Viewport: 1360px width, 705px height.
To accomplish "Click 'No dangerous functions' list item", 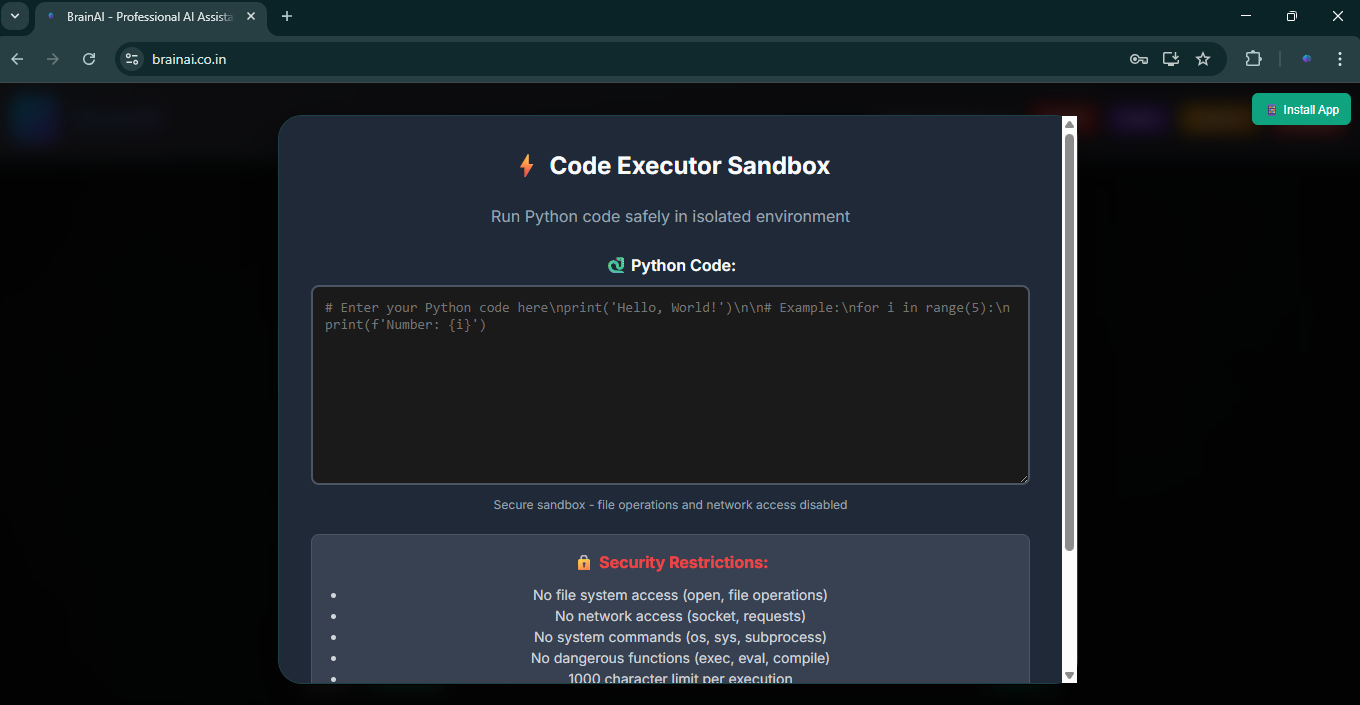I will click(680, 658).
